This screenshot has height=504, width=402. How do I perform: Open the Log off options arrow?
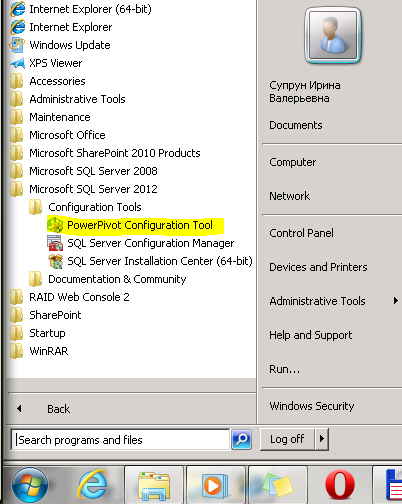coord(322,439)
